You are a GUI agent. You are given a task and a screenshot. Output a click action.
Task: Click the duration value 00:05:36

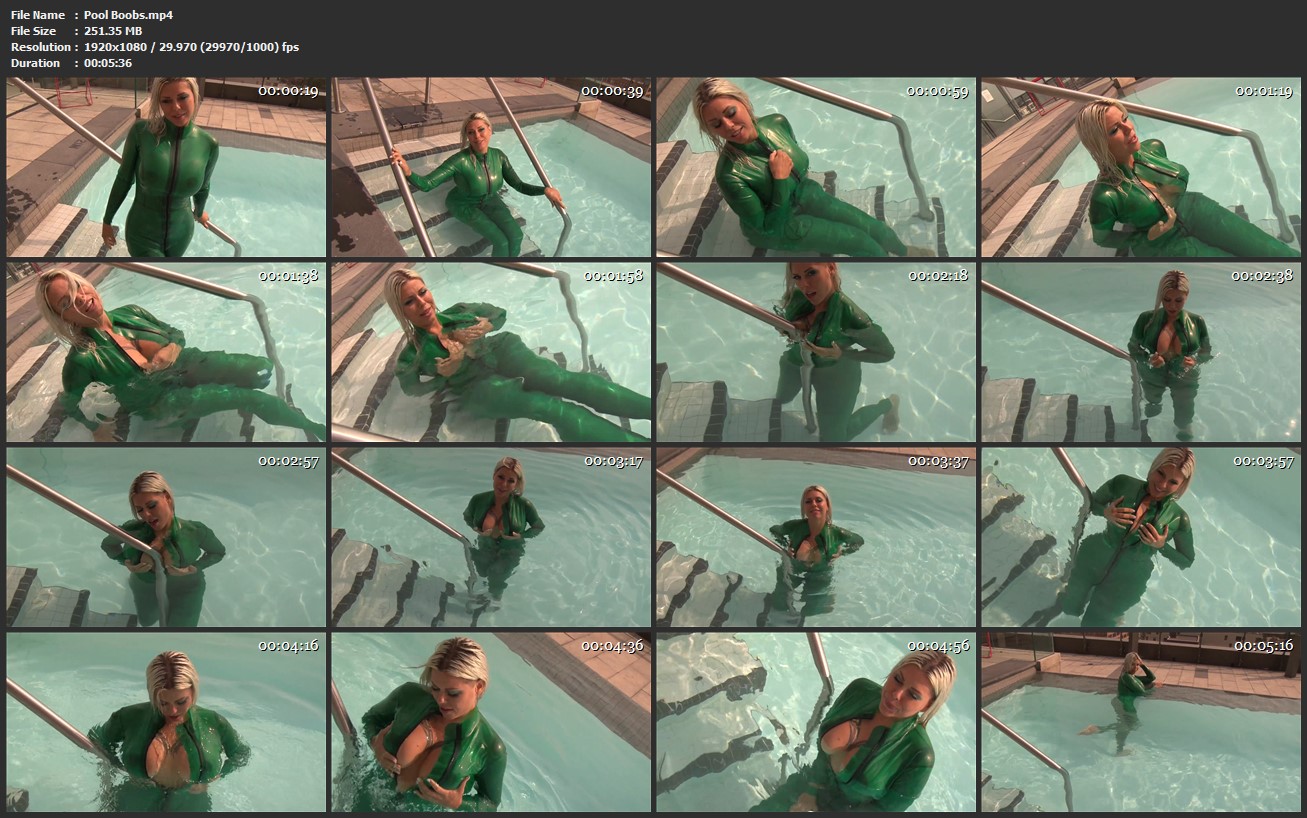pos(108,63)
